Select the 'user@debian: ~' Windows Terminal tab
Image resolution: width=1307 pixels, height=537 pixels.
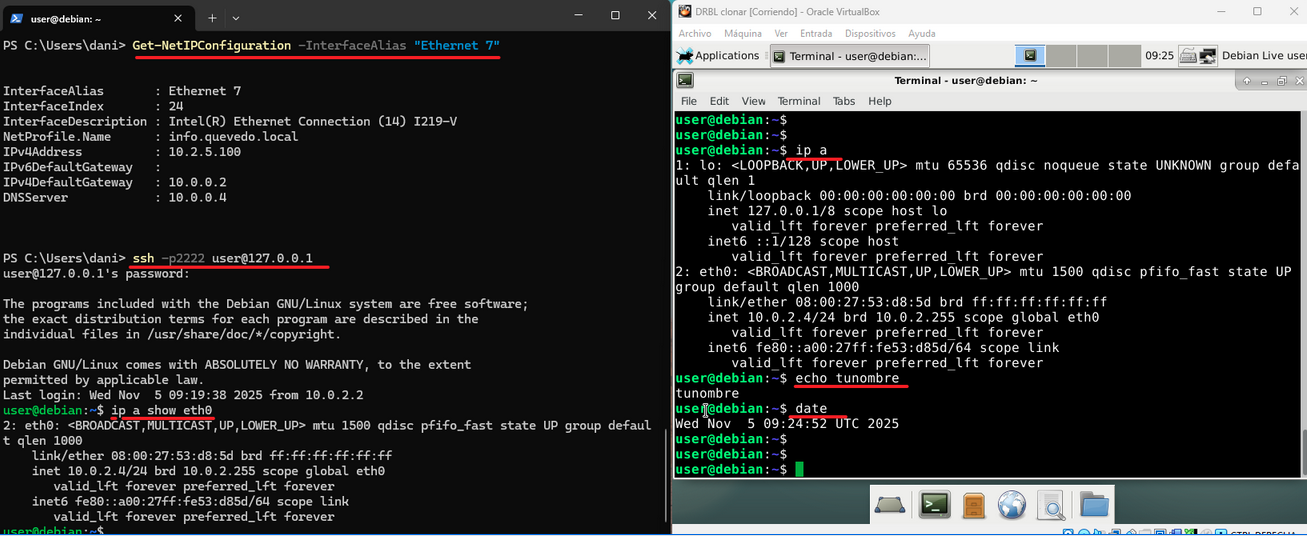[98, 18]
